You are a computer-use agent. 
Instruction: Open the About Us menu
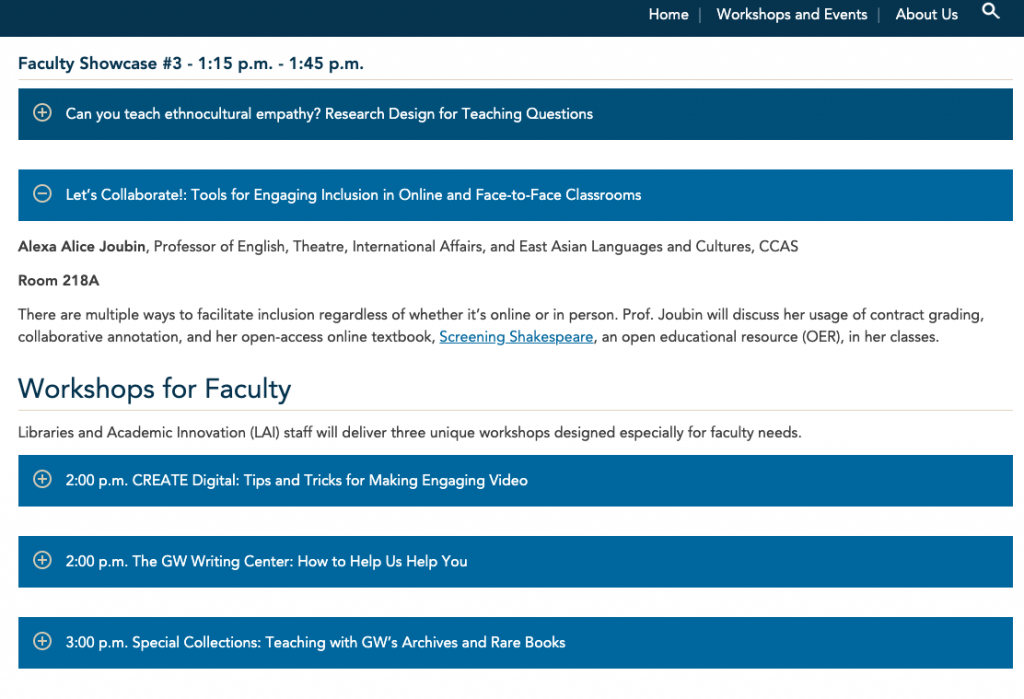click(926, 14)
